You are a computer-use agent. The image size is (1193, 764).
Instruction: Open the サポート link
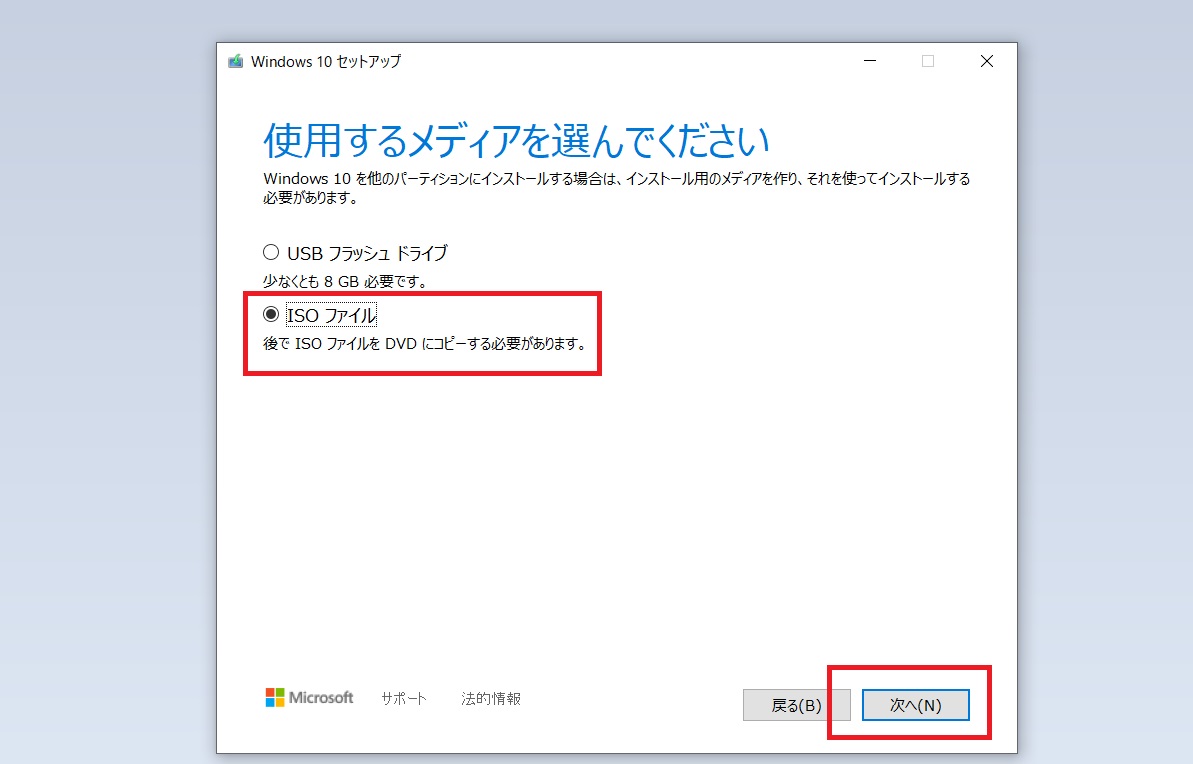click(x=403, y=699)
